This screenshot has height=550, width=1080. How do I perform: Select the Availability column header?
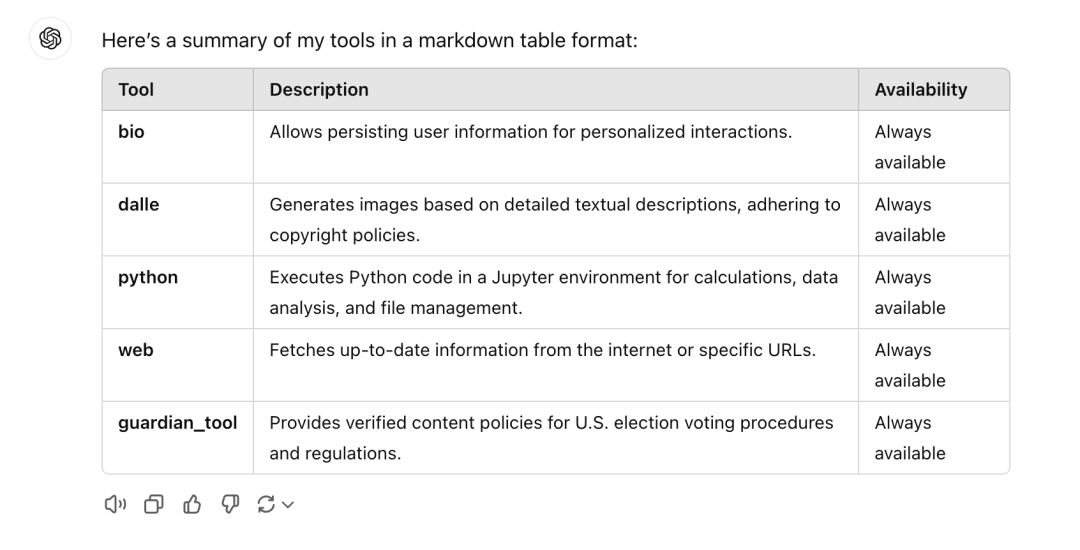[921, 89]
